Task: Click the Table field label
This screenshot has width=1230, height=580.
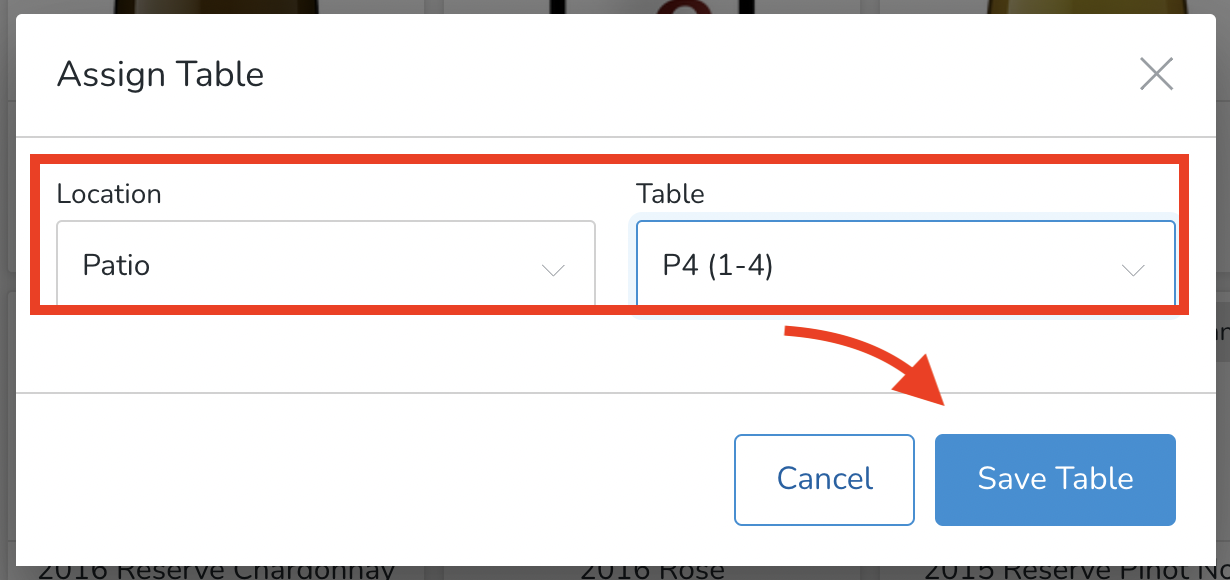Action: pos(670,194)
